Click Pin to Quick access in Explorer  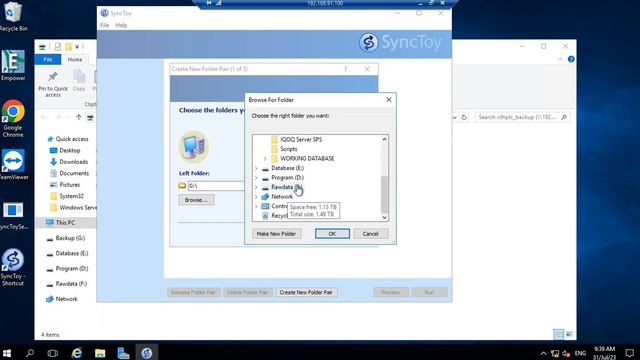[53, 84]
